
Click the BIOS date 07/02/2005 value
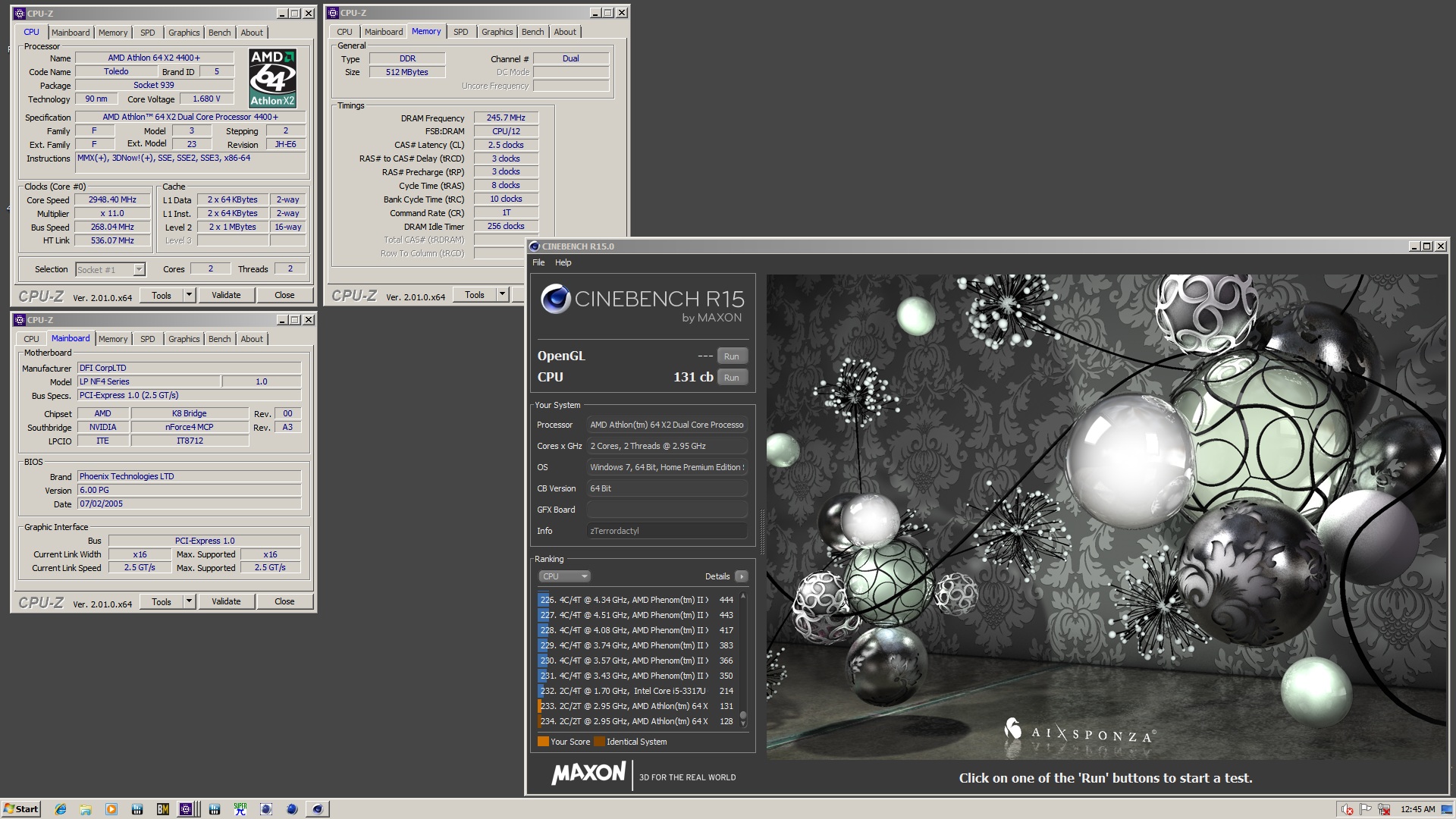(x=190, y=504)
